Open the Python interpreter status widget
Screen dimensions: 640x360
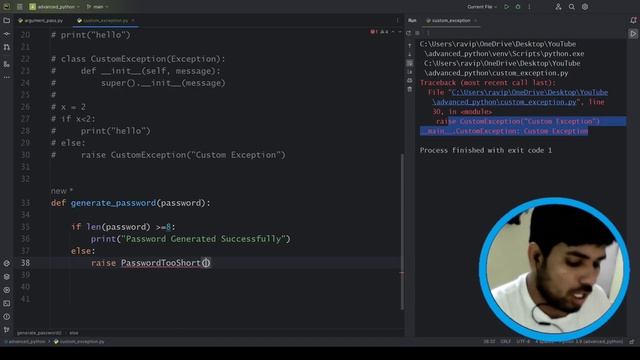(x=591, y=342)
